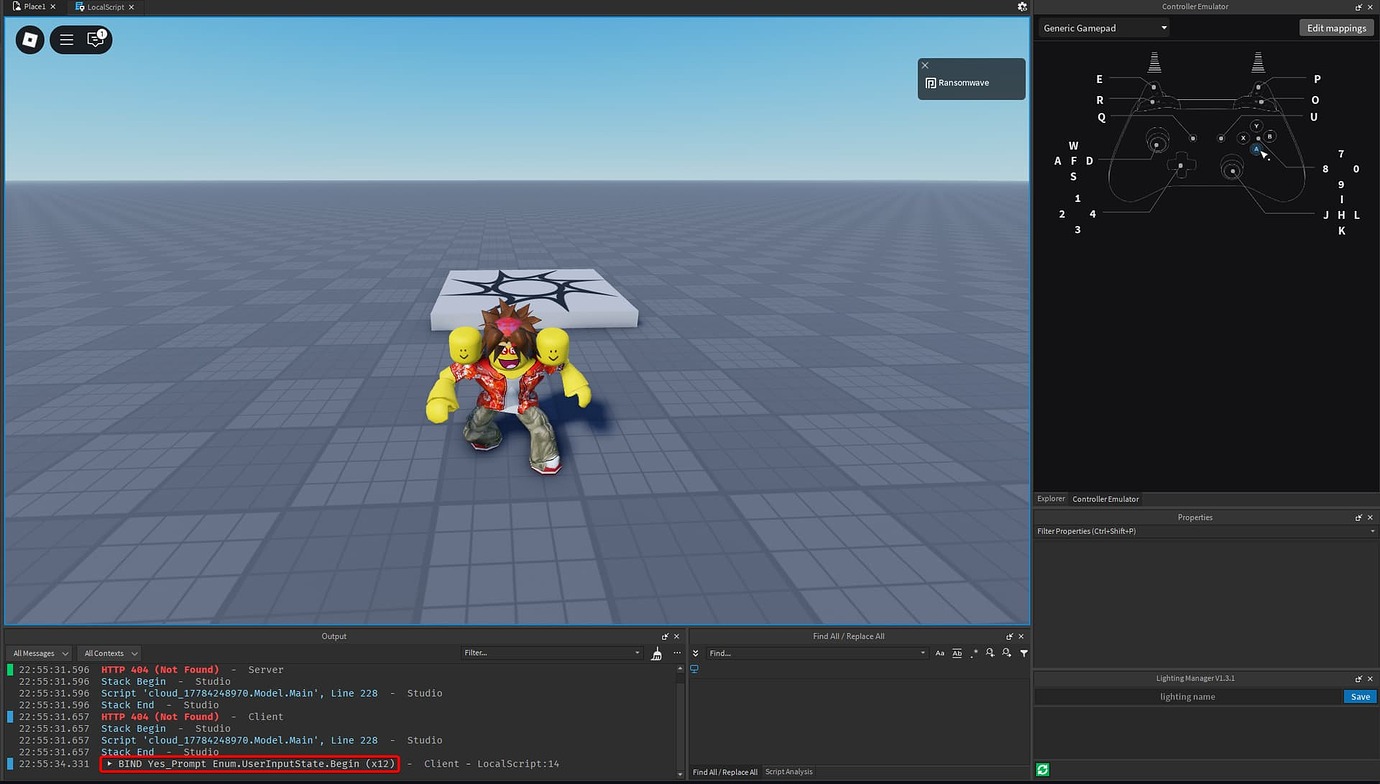
Task: Select the LocalScript tab
Action: tap(104, 7)
